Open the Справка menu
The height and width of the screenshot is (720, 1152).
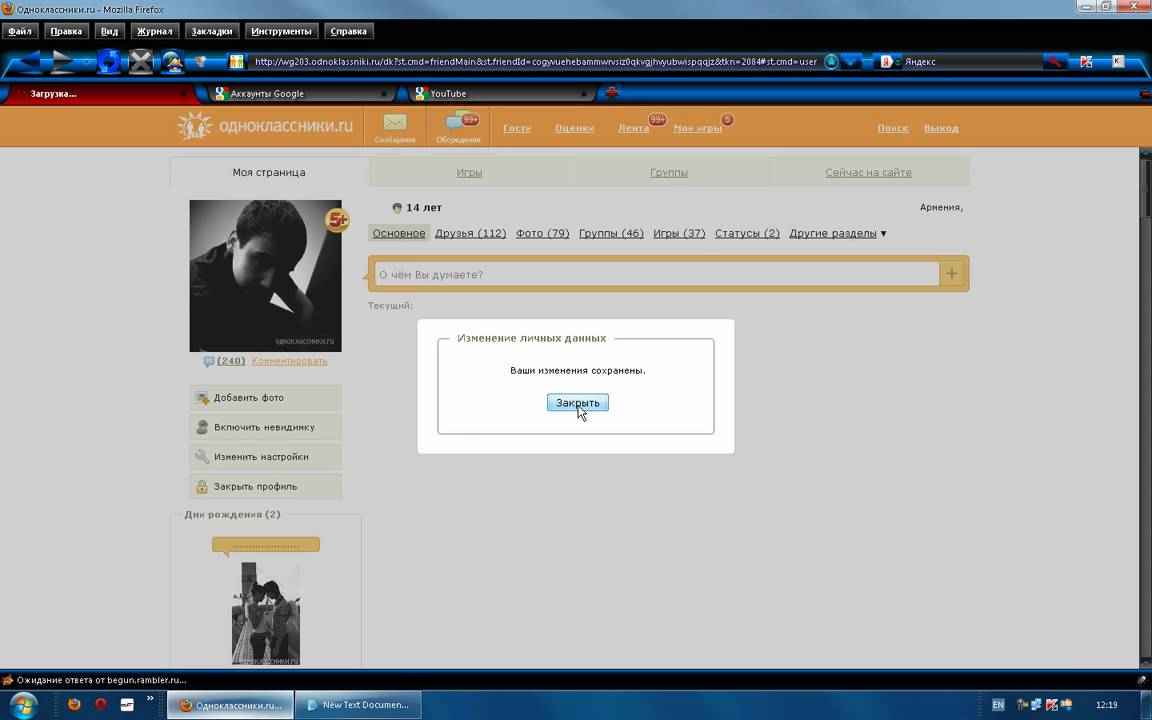(x=349, y=31)
